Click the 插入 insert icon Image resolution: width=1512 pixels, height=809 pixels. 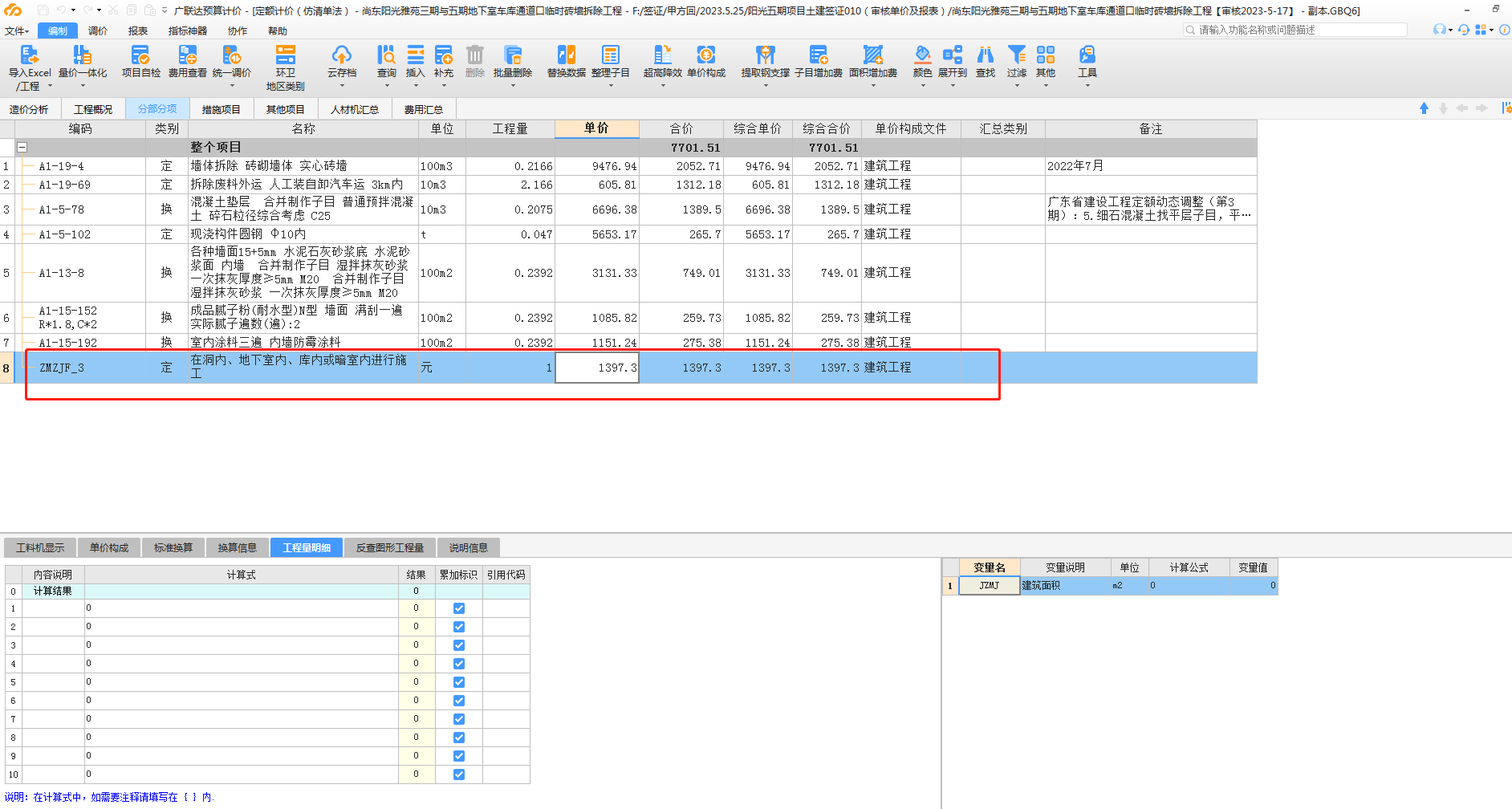tap(415, 55)
